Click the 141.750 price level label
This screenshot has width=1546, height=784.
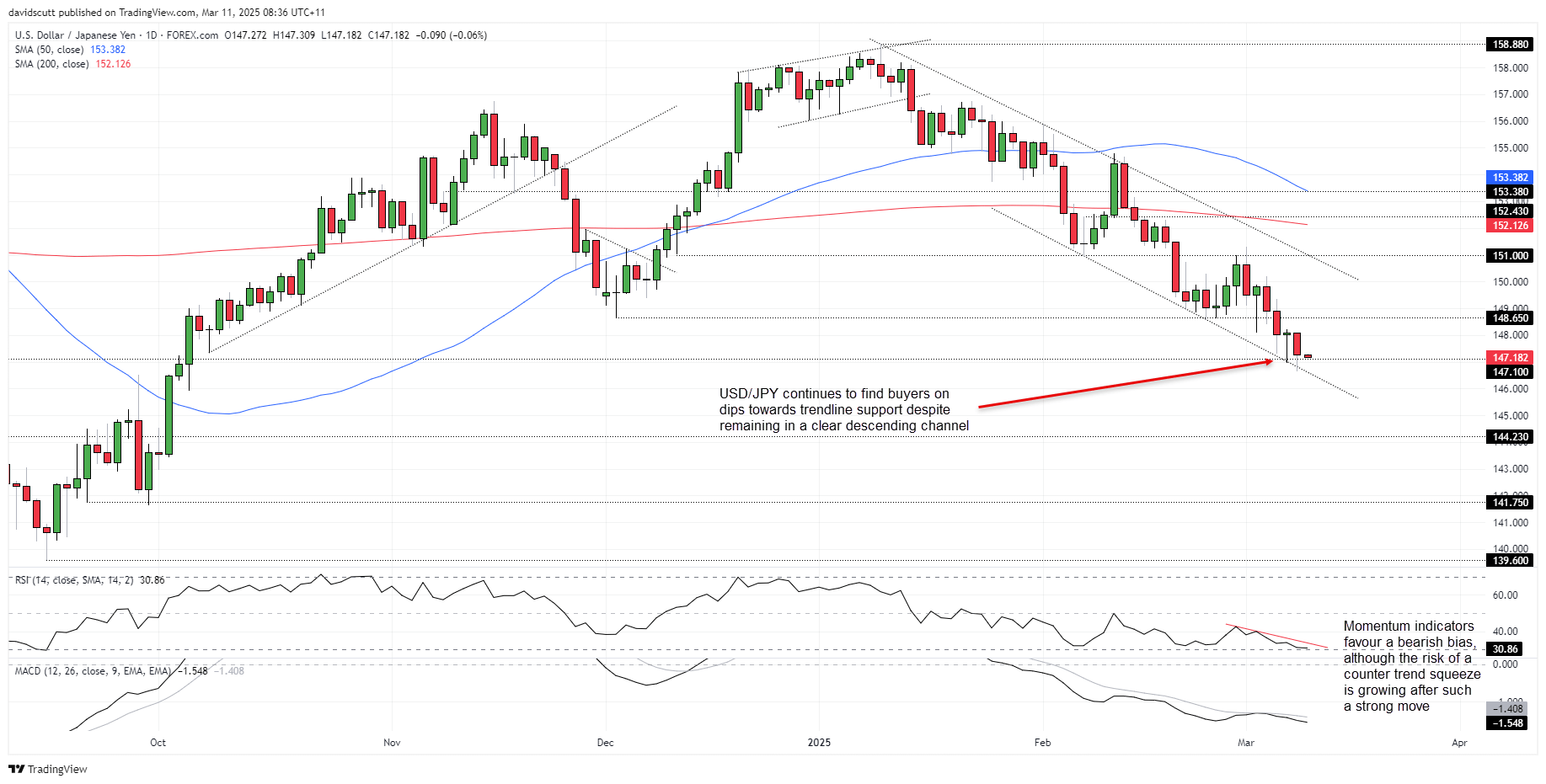[x=1510, y=503]
